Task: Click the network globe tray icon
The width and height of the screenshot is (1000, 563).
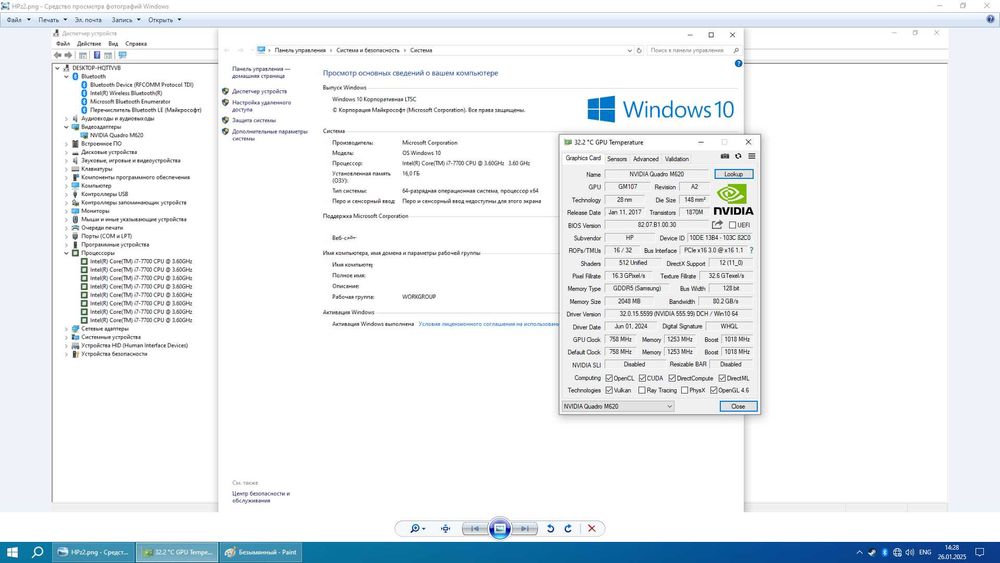Action: [897, 552]
